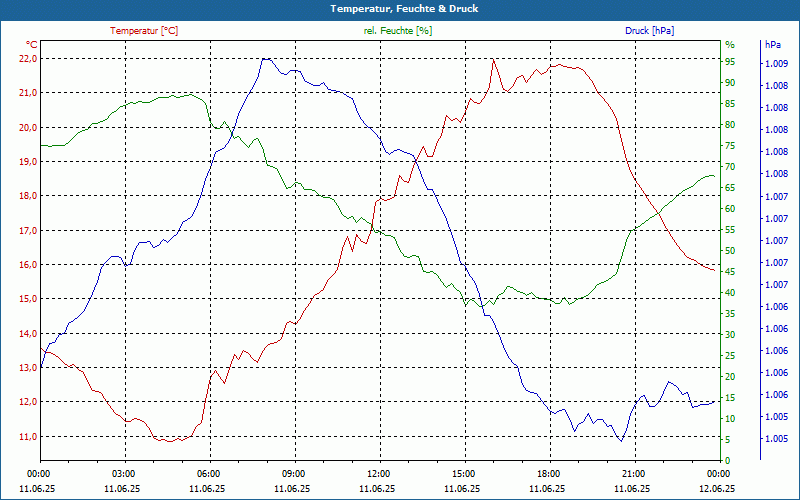Click the 18,0 temperature axis value
This screenshot has height=500, width=800.
(x=28, y=196)
